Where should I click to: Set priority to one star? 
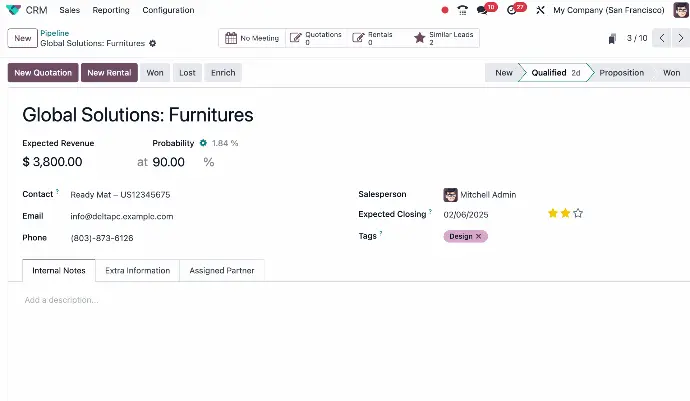[x=552, y=213]
